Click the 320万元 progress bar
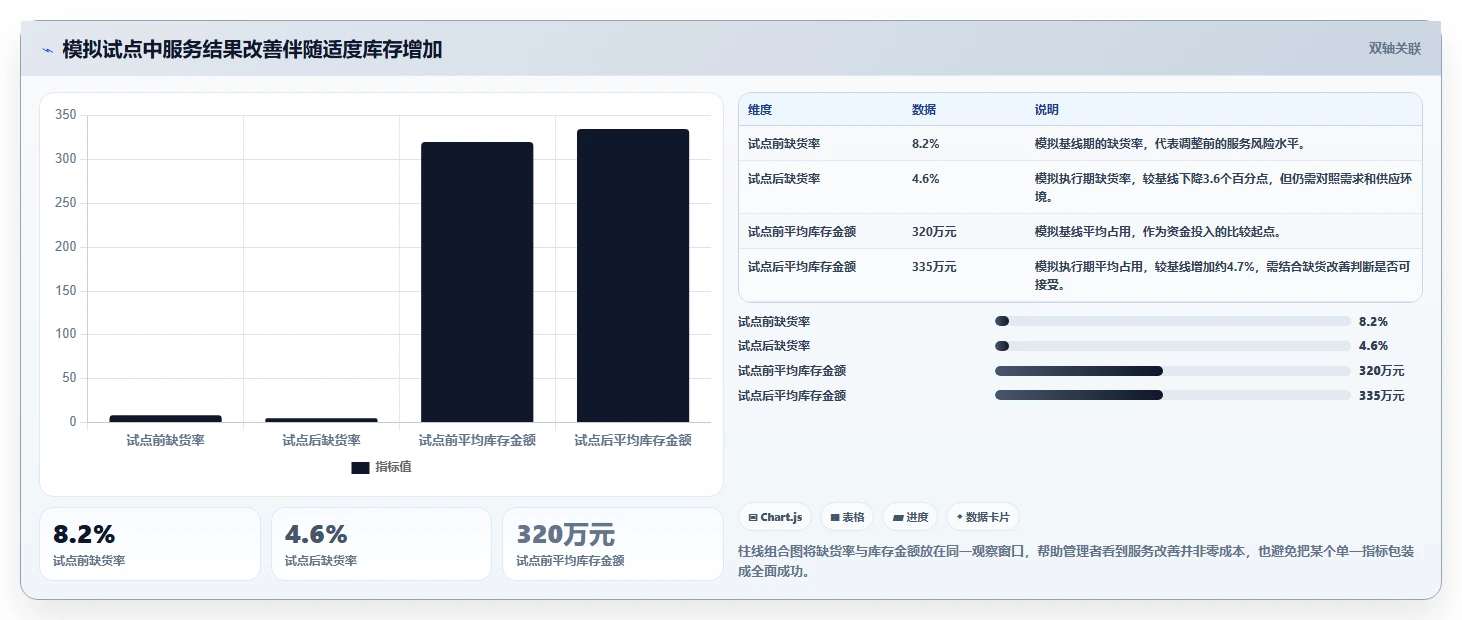This screenshot has height=620, width=1462. coord(1173,371)
